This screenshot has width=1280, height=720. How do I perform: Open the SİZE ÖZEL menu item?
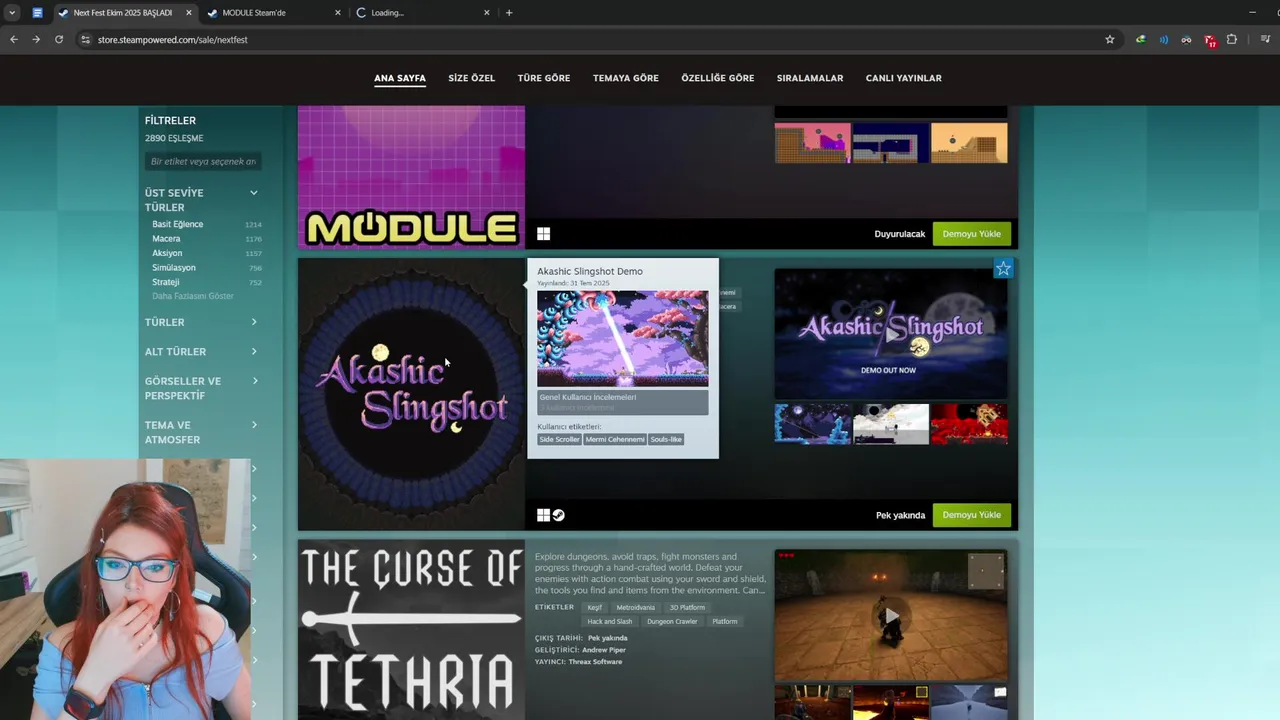[471, 78]
